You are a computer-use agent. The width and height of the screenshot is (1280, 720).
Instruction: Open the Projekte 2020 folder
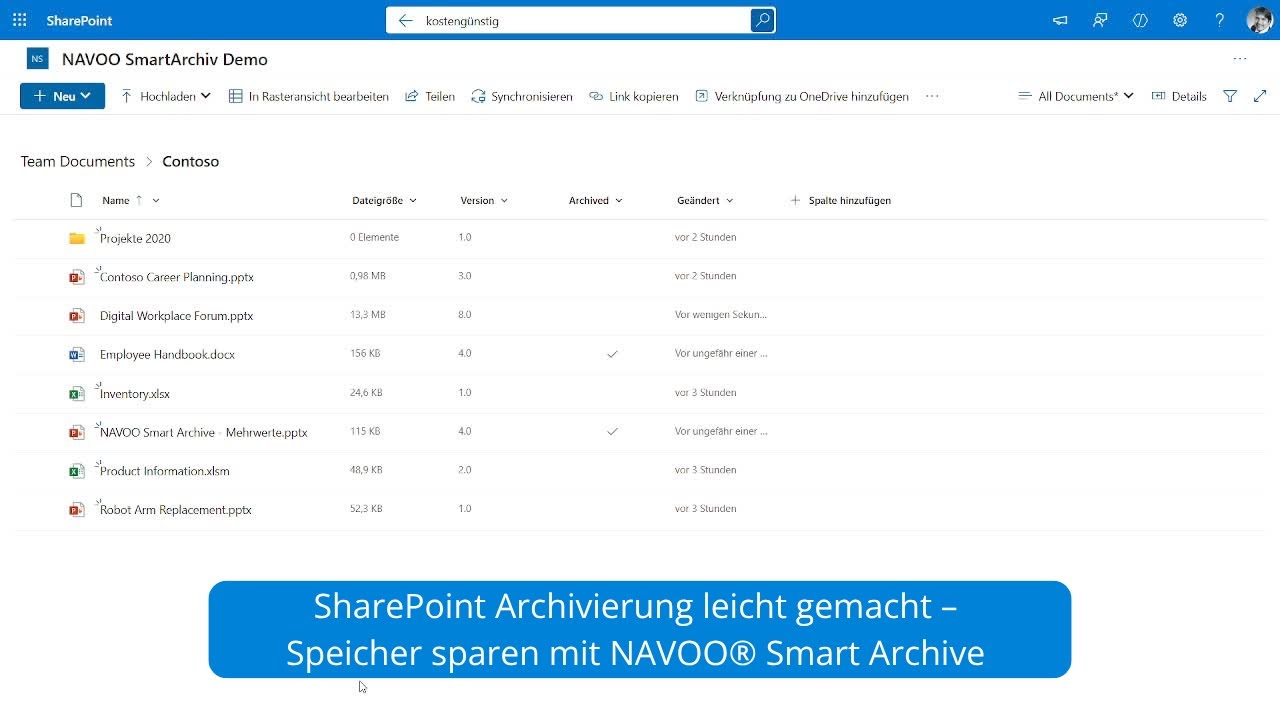click(135, 238)
